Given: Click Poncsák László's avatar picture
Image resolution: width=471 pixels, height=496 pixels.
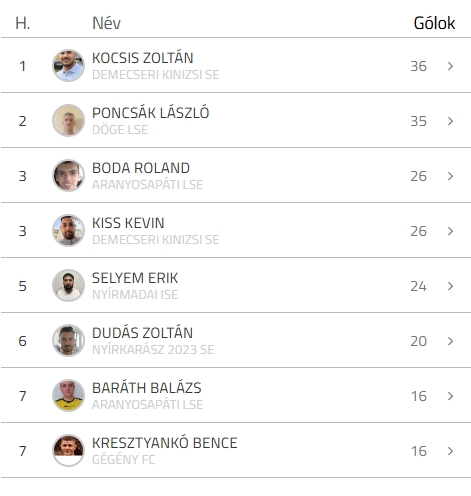Looking at the screenshot, I should (x=68, y=120).
